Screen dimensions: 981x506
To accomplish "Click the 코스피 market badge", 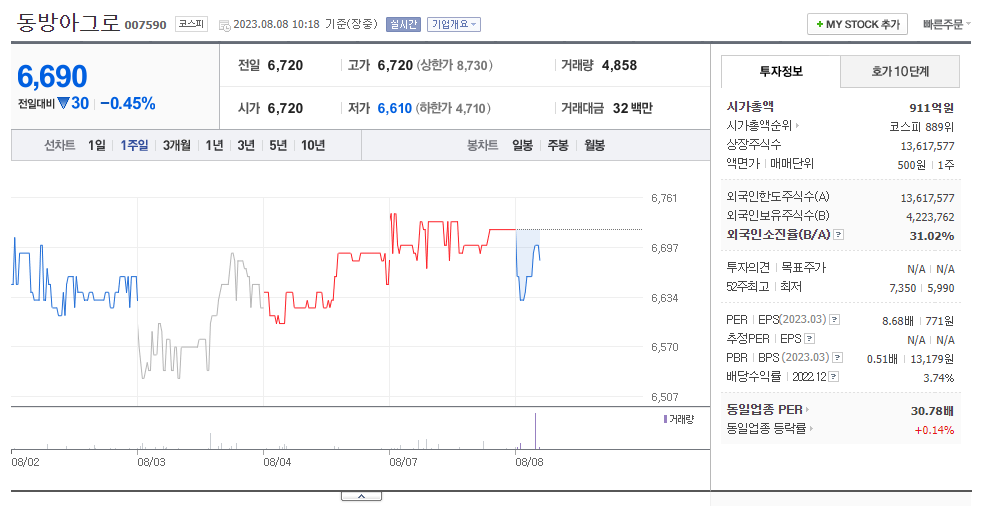I will click(x=191, y=24).
